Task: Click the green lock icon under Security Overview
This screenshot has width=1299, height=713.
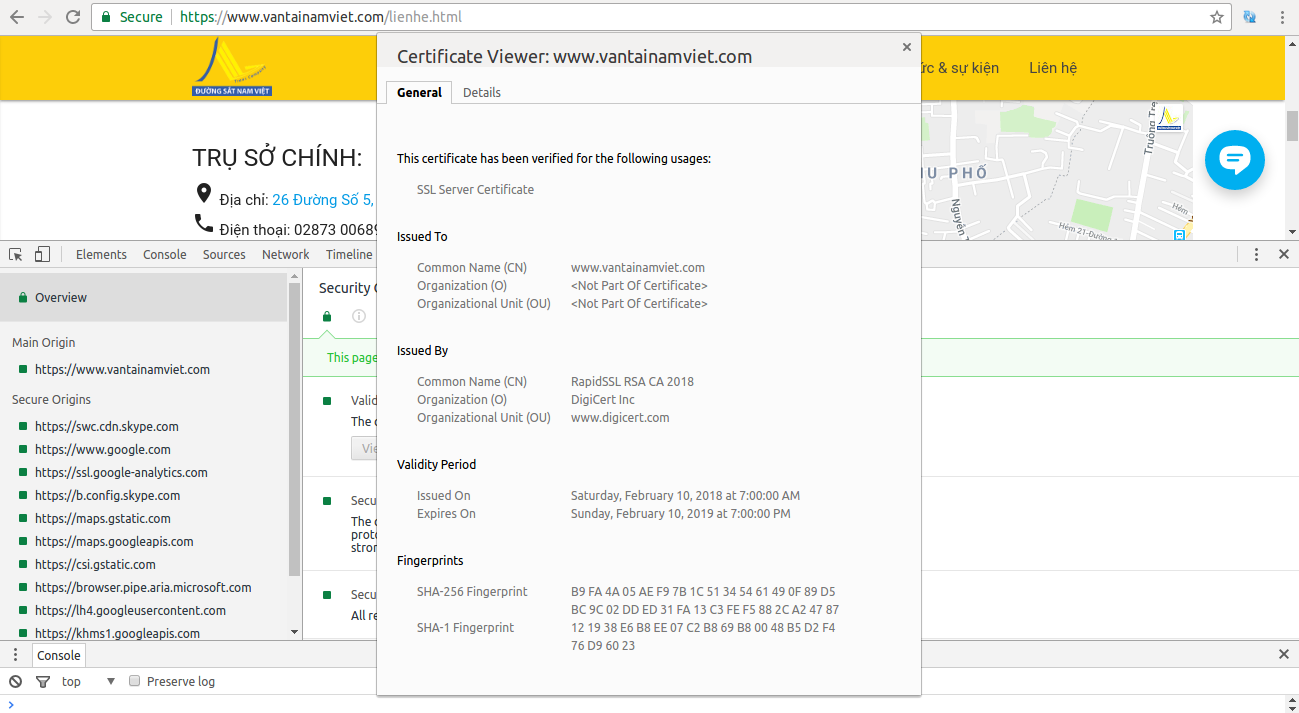Action: click(x=327, y=317)
